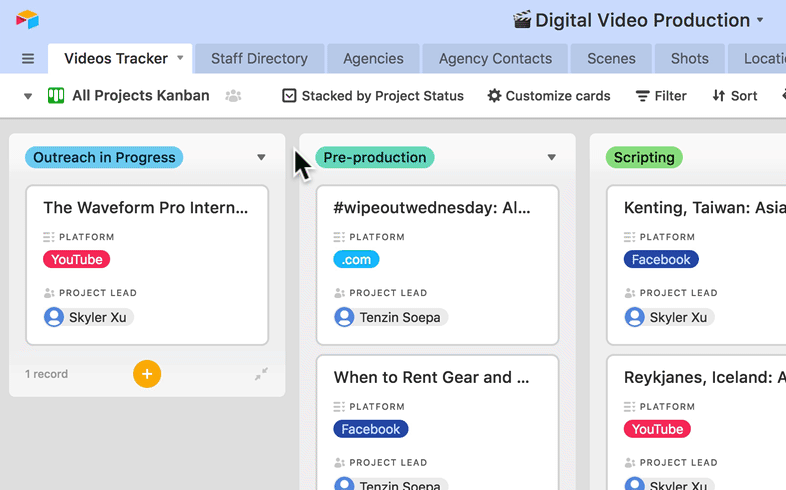Viewport: 786px width, 490px height.
Task: Click YouTube tag on Waveform Pro card
Action: 77,260
